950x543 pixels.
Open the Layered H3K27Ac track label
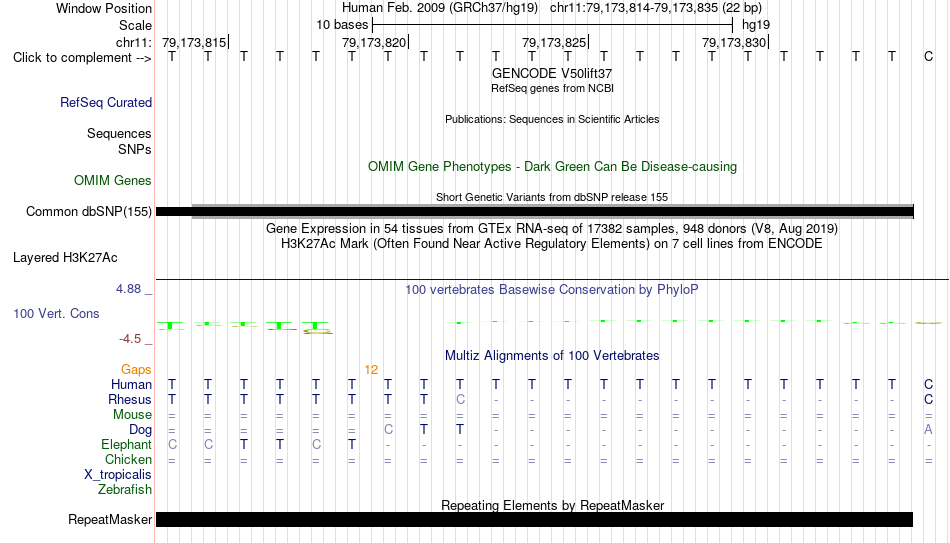[x=65, y=258]
